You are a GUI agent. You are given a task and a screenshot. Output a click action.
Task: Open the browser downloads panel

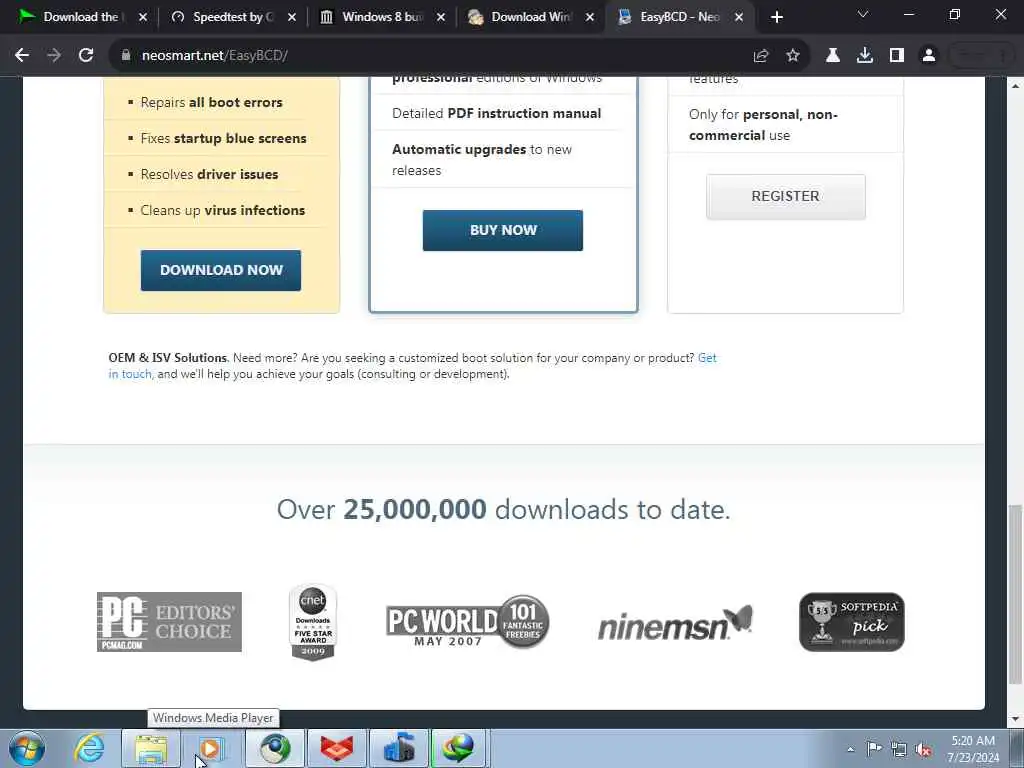tap(865, 56)
